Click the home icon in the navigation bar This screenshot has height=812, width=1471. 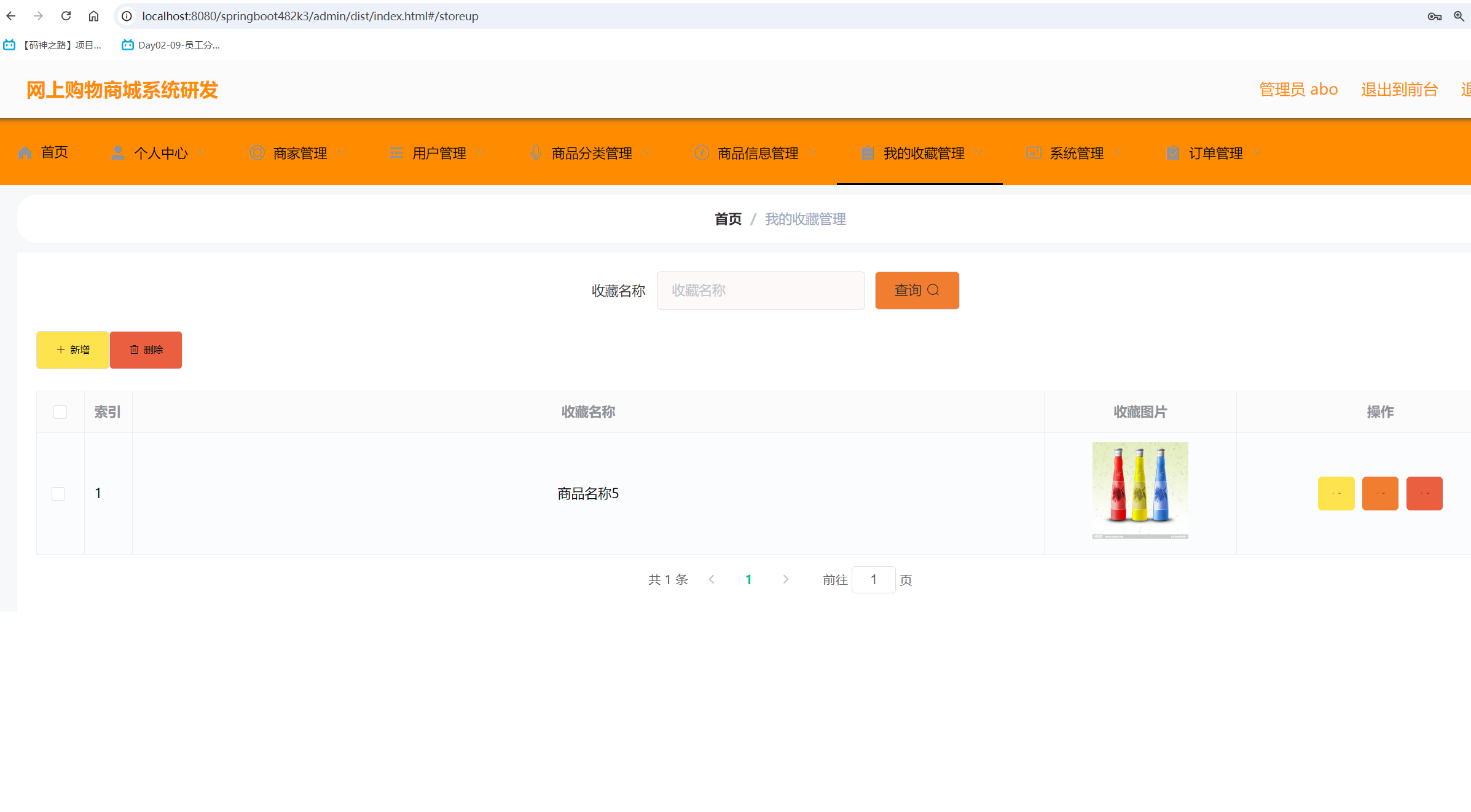coord(25,152)
